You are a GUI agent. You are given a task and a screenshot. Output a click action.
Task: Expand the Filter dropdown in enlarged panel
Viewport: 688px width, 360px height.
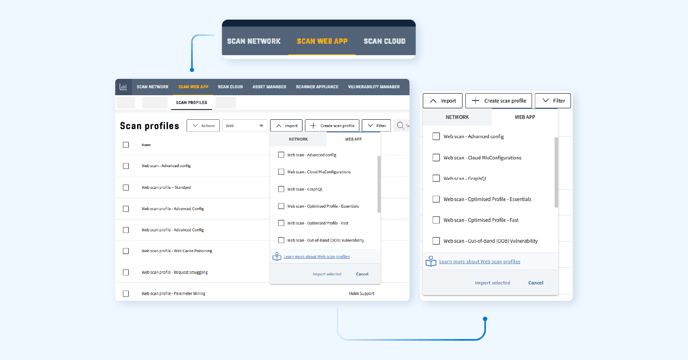tap(553, 101)
